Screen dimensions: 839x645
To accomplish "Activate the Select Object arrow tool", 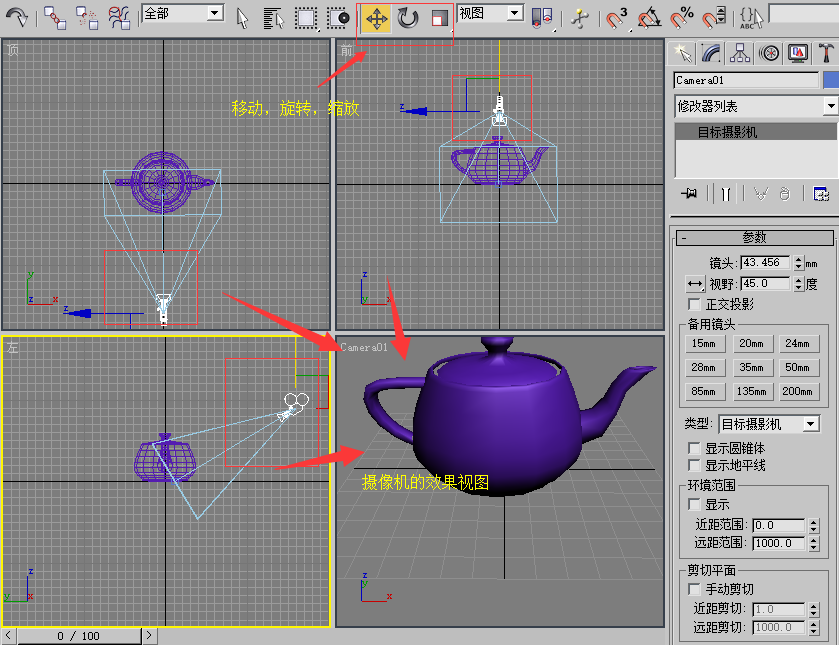I will pyautogui.click(x=242, y=18).
